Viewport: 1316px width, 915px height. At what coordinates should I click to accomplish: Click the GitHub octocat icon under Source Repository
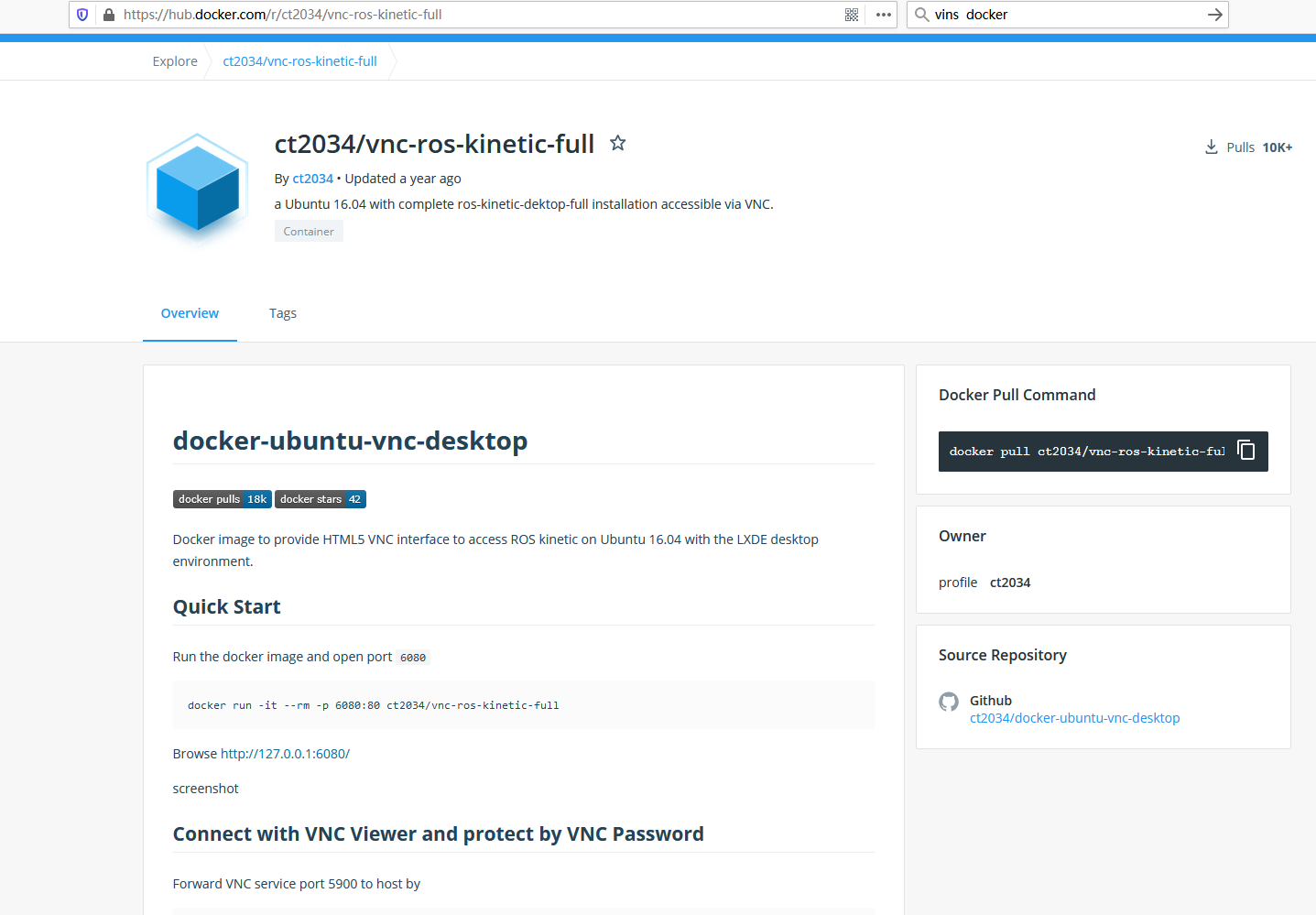[949, 702]
